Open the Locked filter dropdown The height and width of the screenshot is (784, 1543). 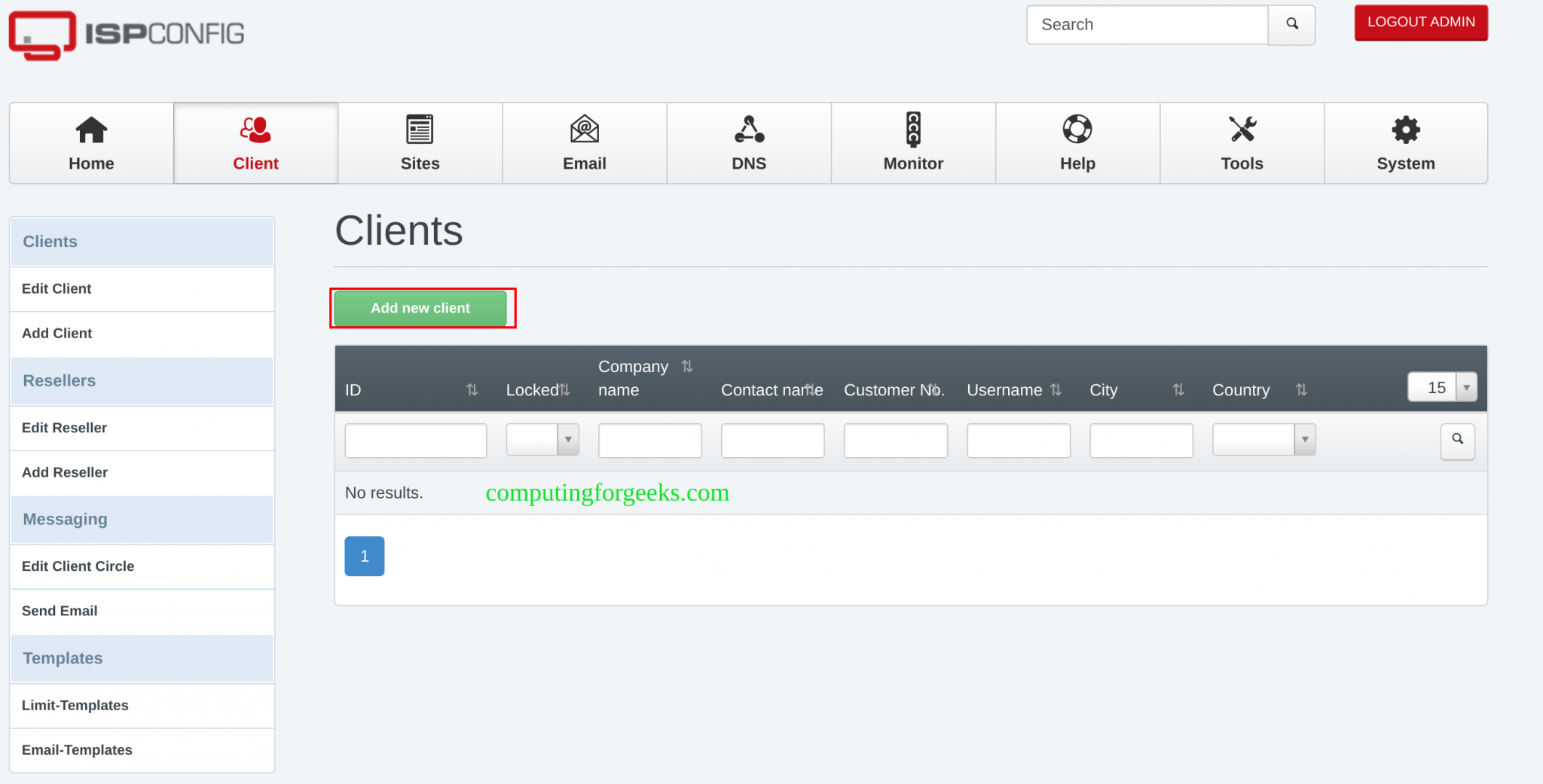pyautogui.click(x=569, y=439)
